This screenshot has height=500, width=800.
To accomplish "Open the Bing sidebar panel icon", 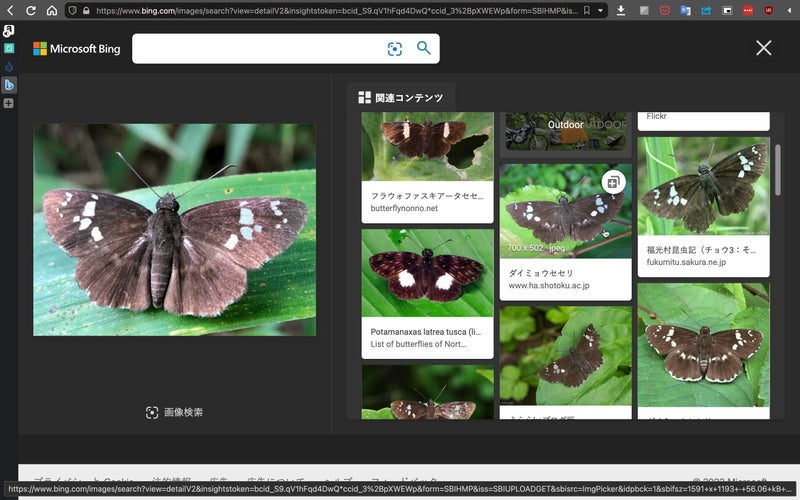I will pyautogui.click(x=9, y=85).
